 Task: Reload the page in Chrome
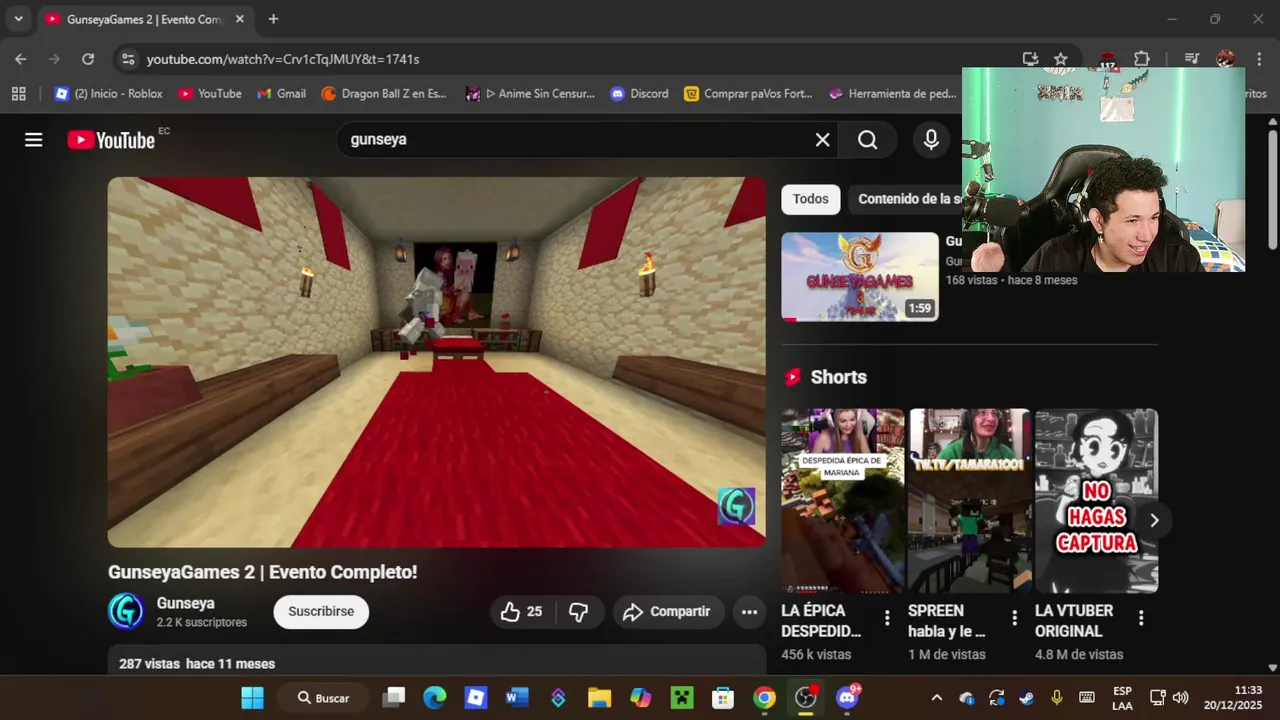pos(88,59)
